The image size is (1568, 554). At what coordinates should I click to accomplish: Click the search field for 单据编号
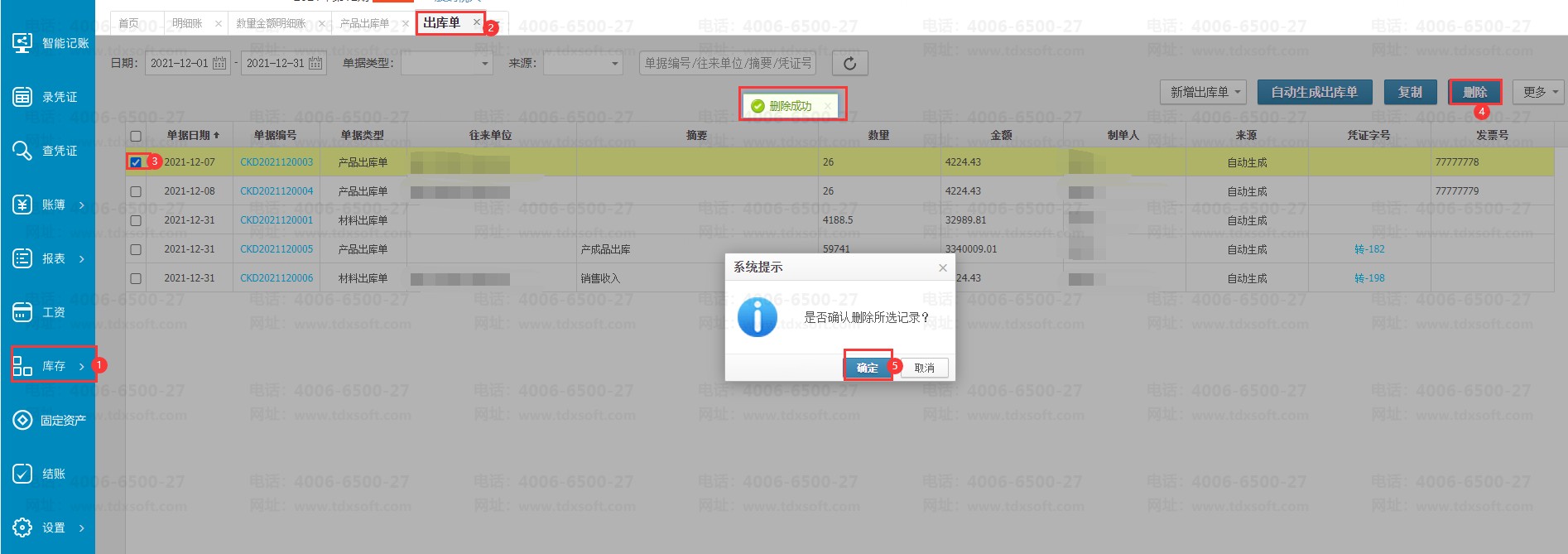click(x=727, y=63)
